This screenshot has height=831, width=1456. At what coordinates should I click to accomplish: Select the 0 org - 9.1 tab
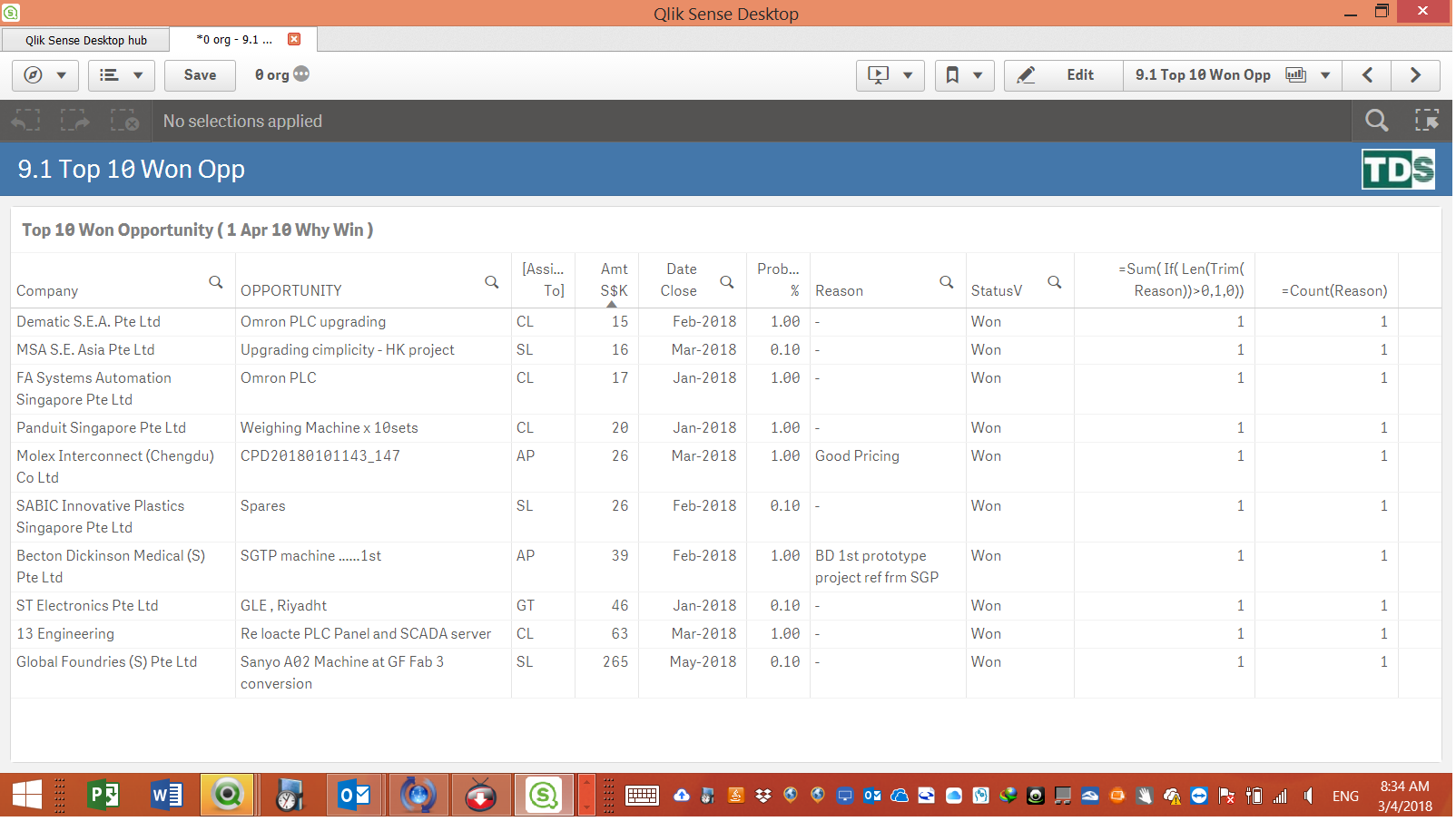234,40
